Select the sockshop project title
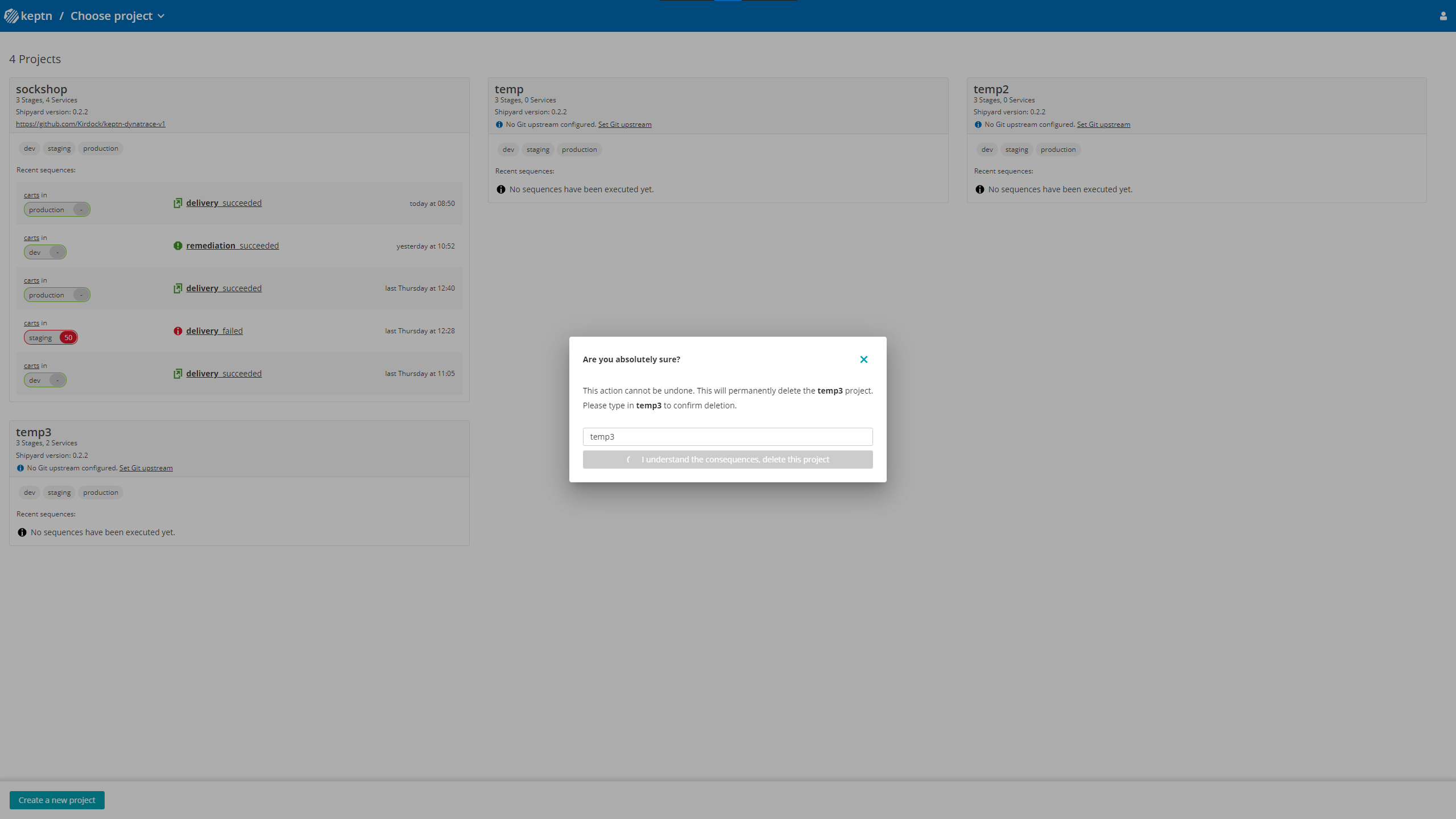This screenshot has height=819, width=1456. (42, 89)
